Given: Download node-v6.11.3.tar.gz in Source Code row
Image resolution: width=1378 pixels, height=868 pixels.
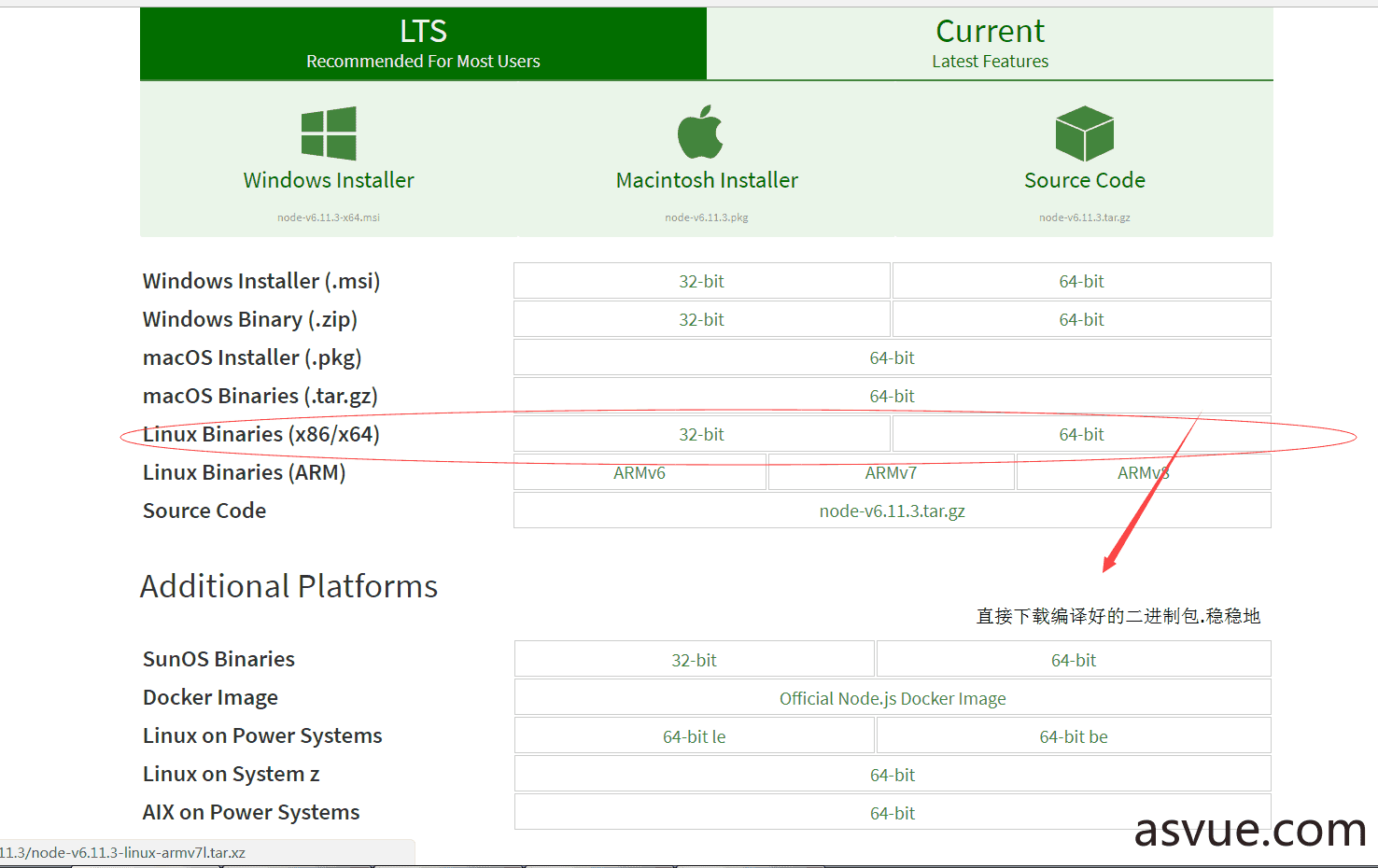Looking at the screenshot, I should 892,511.
